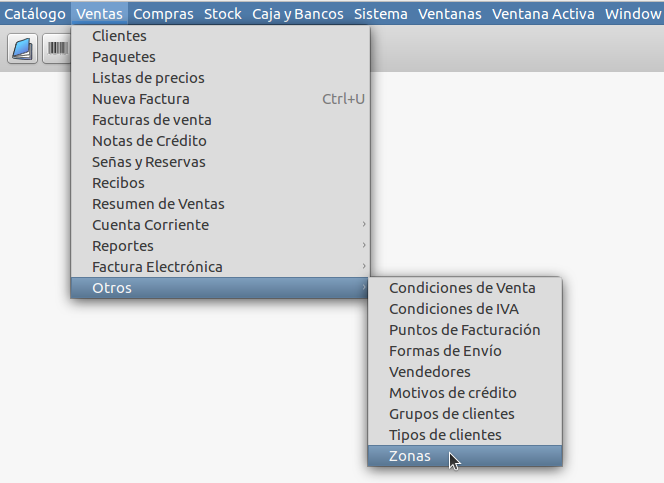The width and height of the screenshot is (664, 483).
Task: Expand the Factura Electrónica submenu
Action: [x=220, y=267]
